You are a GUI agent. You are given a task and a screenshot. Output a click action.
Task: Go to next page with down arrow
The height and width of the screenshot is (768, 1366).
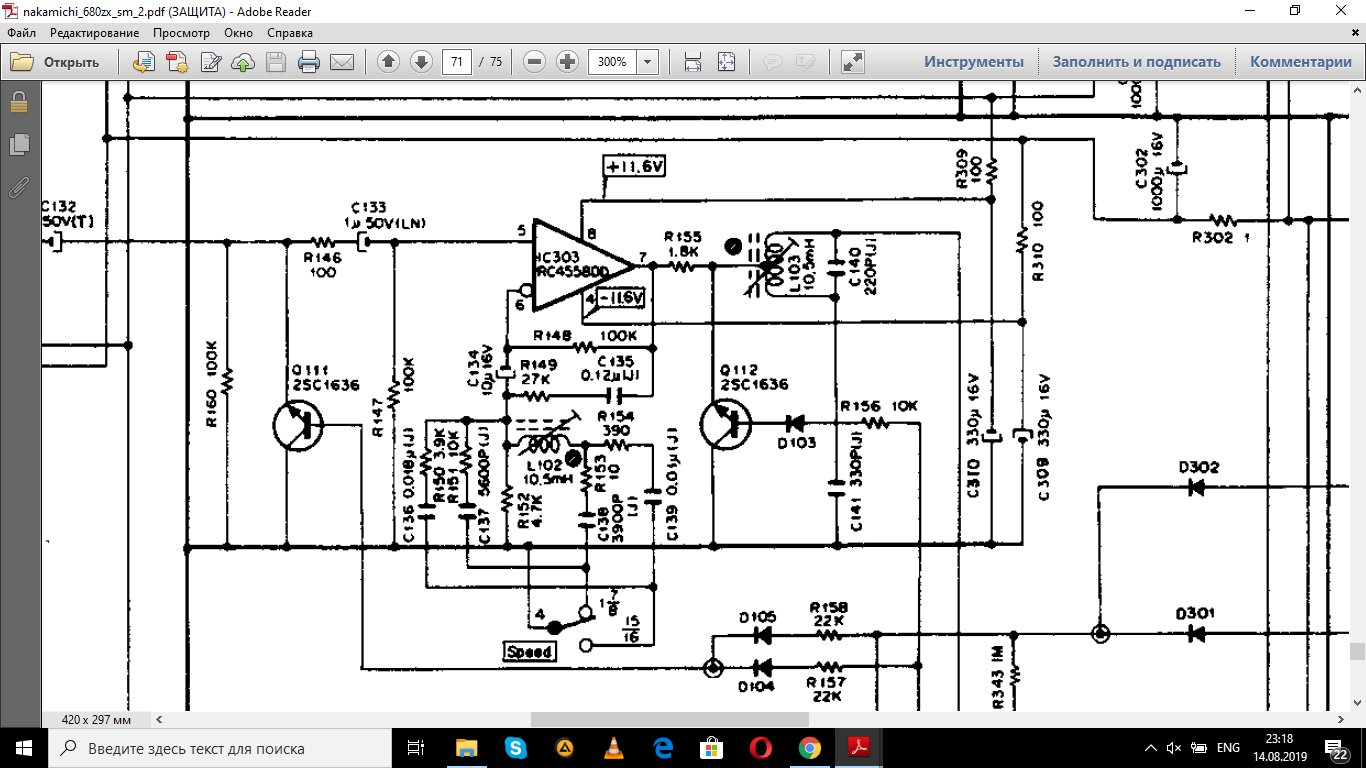421,62
